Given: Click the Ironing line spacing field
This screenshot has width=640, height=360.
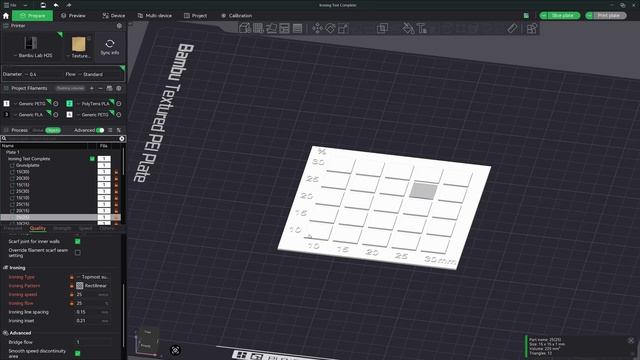Looking at the screenshot, I should 93,312.
